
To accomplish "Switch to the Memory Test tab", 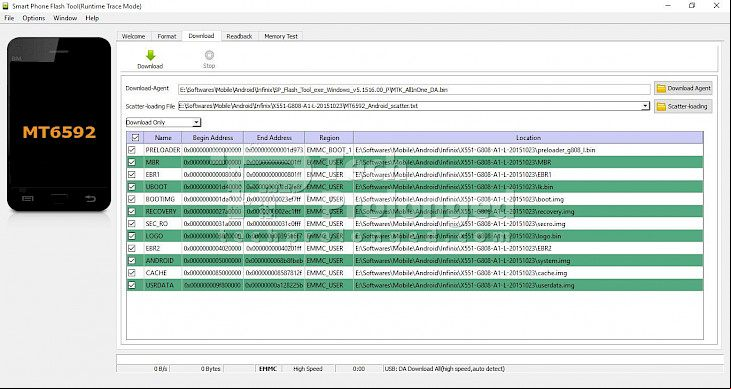I will [281, 36].
